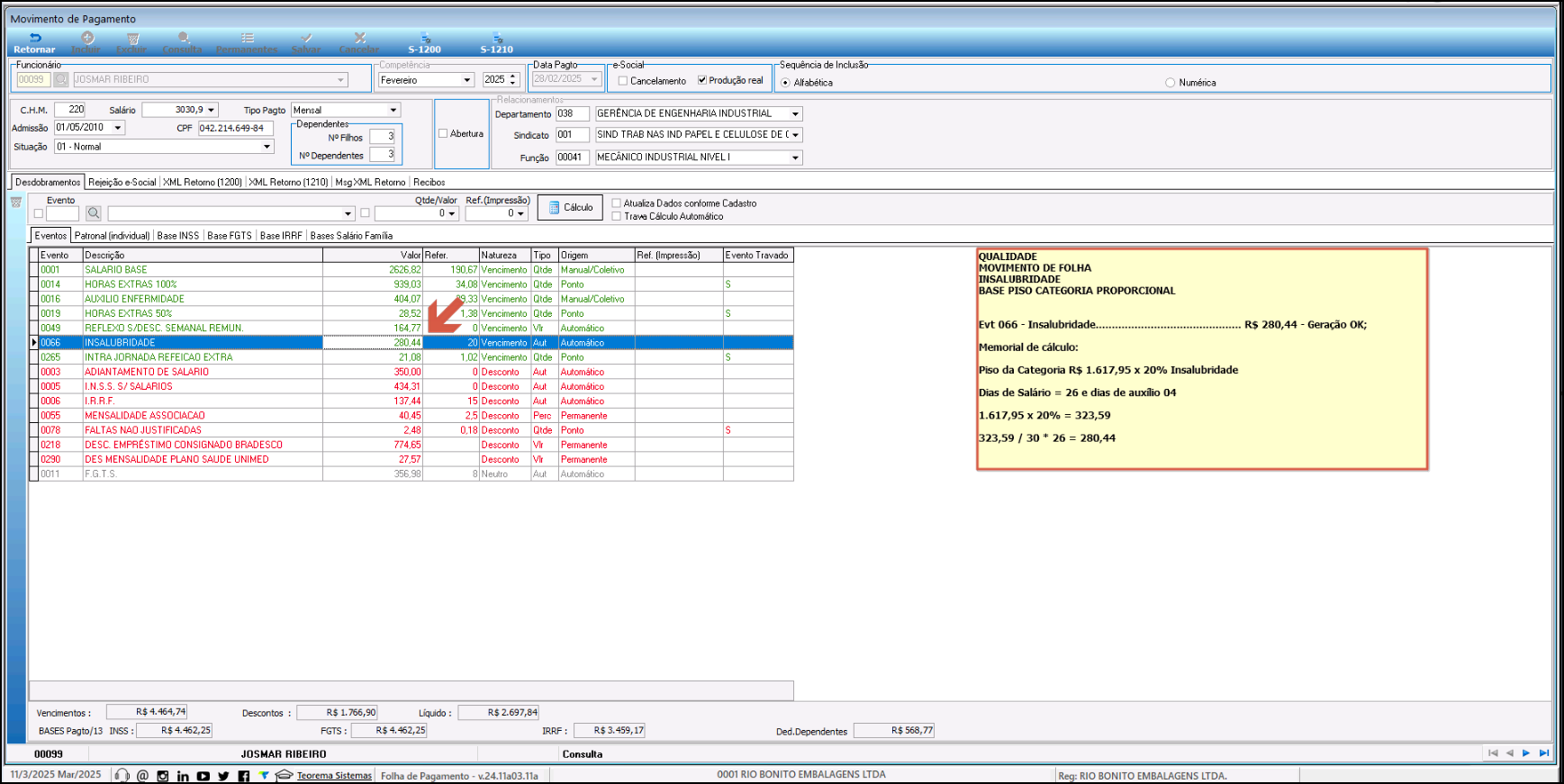Click the graduation cap icon
The height and width of the screenshot is (784, 1564).
pos(285,775)
